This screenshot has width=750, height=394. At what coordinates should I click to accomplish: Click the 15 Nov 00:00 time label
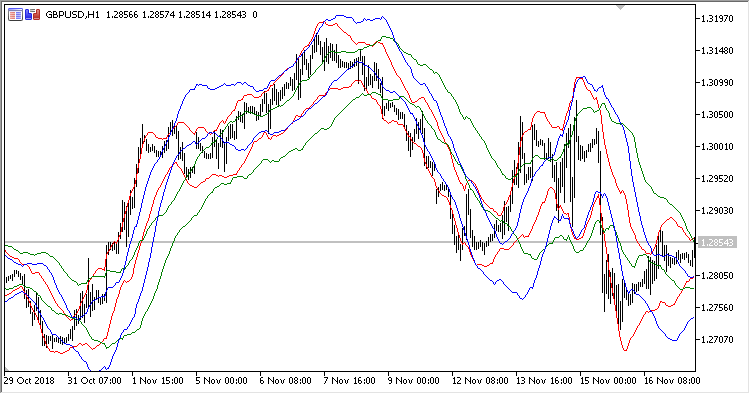608,381
